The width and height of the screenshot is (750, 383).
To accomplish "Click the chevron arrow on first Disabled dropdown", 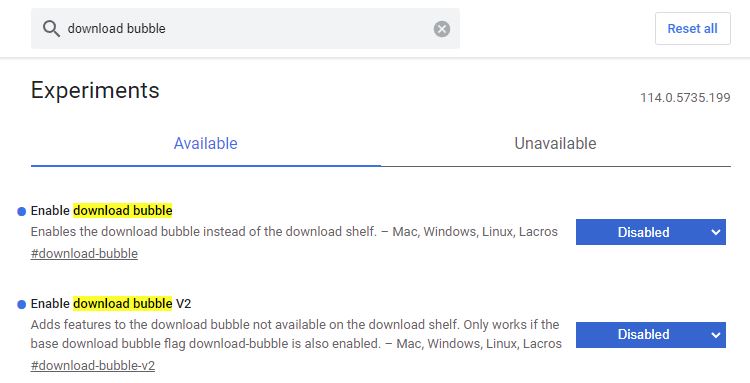I will point(716,232).
